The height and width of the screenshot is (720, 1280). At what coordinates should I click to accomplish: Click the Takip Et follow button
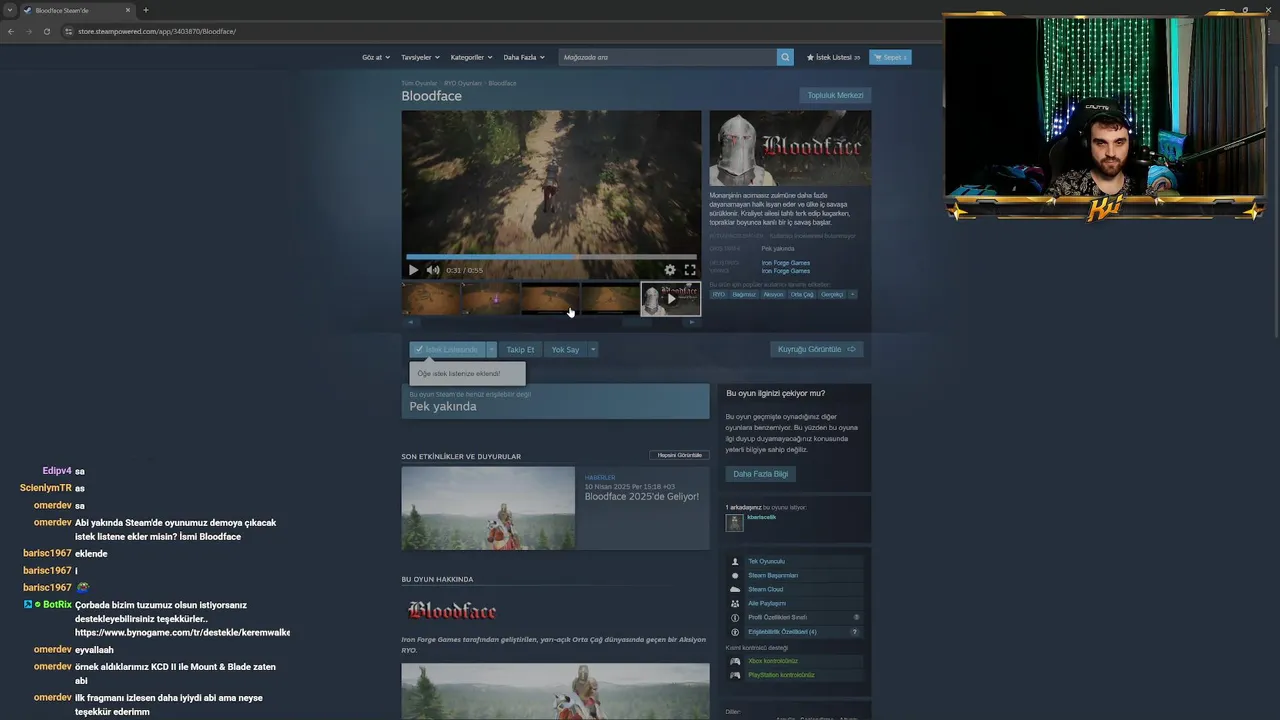point(520,349)
